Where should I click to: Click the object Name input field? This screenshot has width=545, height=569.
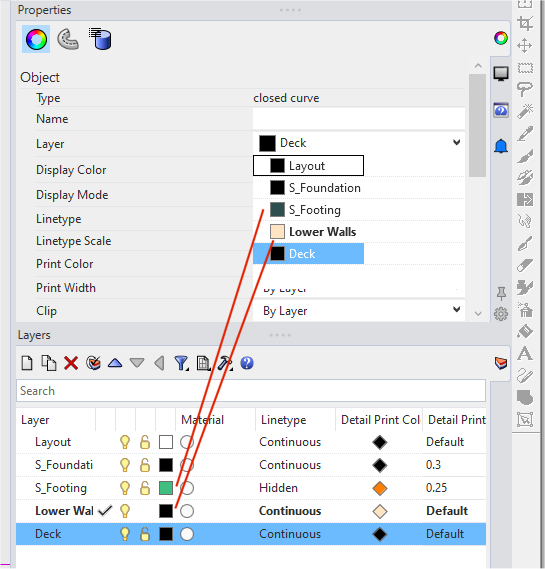[x=359, y=119]
